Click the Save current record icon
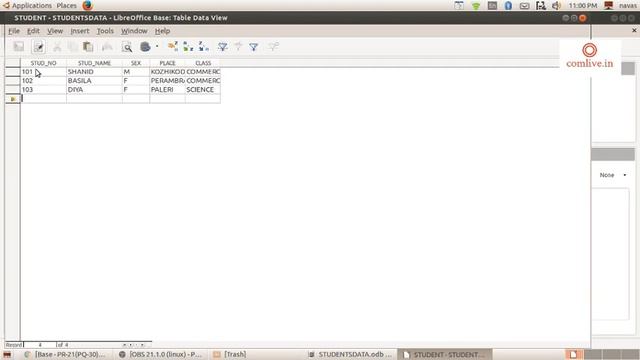The width and height of the screenshot is (640, 360). 19,47
